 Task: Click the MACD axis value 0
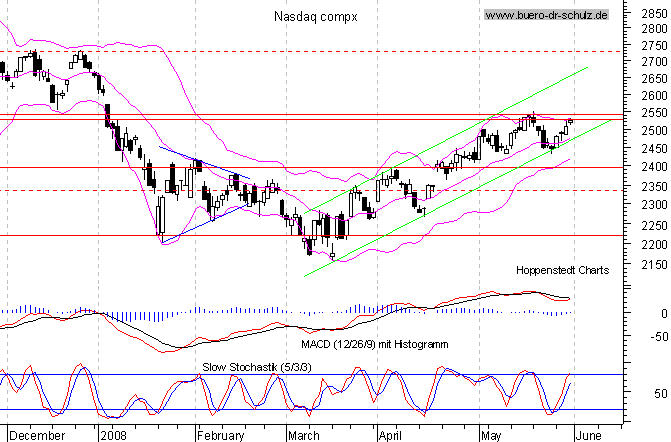click(664, 314)
